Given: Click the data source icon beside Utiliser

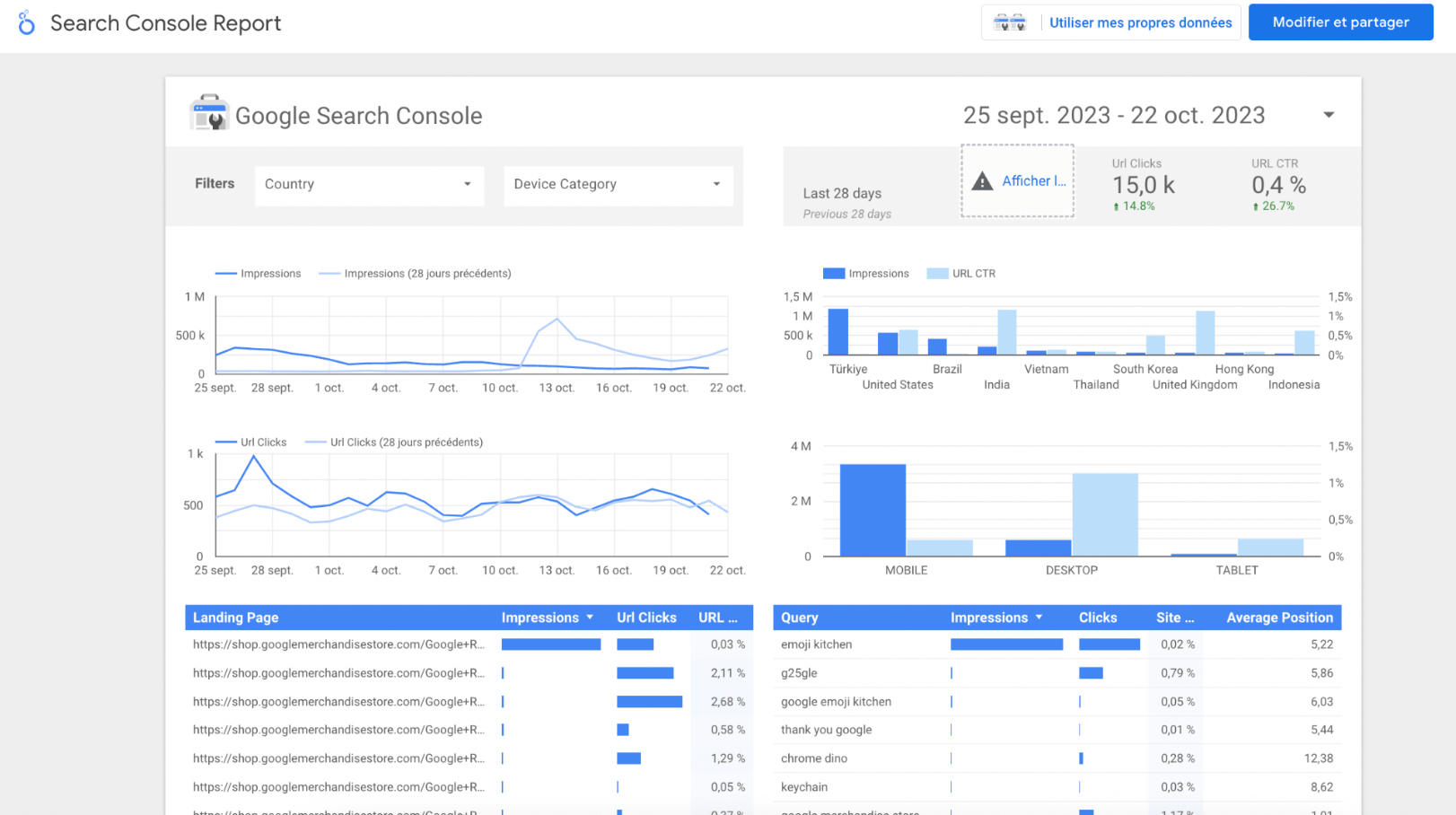Looking at the screenshot, I should [1010, 22].
